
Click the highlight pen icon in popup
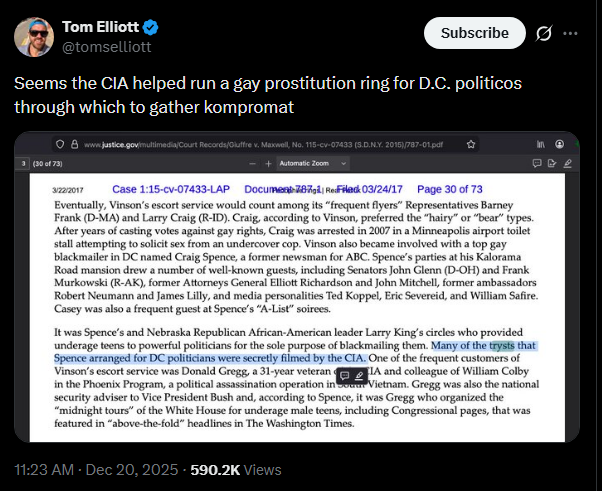[360, 375]
